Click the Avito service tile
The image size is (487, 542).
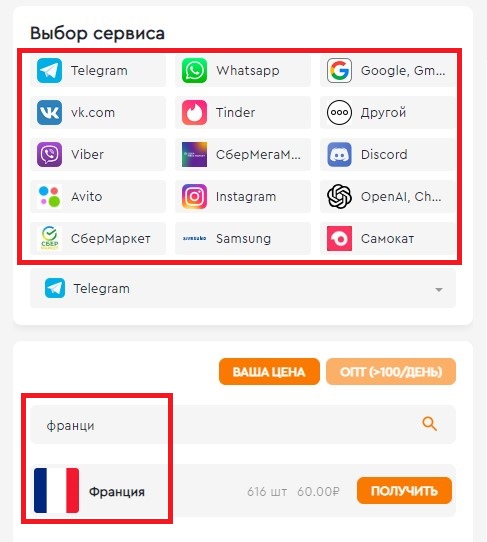[98, 196]
